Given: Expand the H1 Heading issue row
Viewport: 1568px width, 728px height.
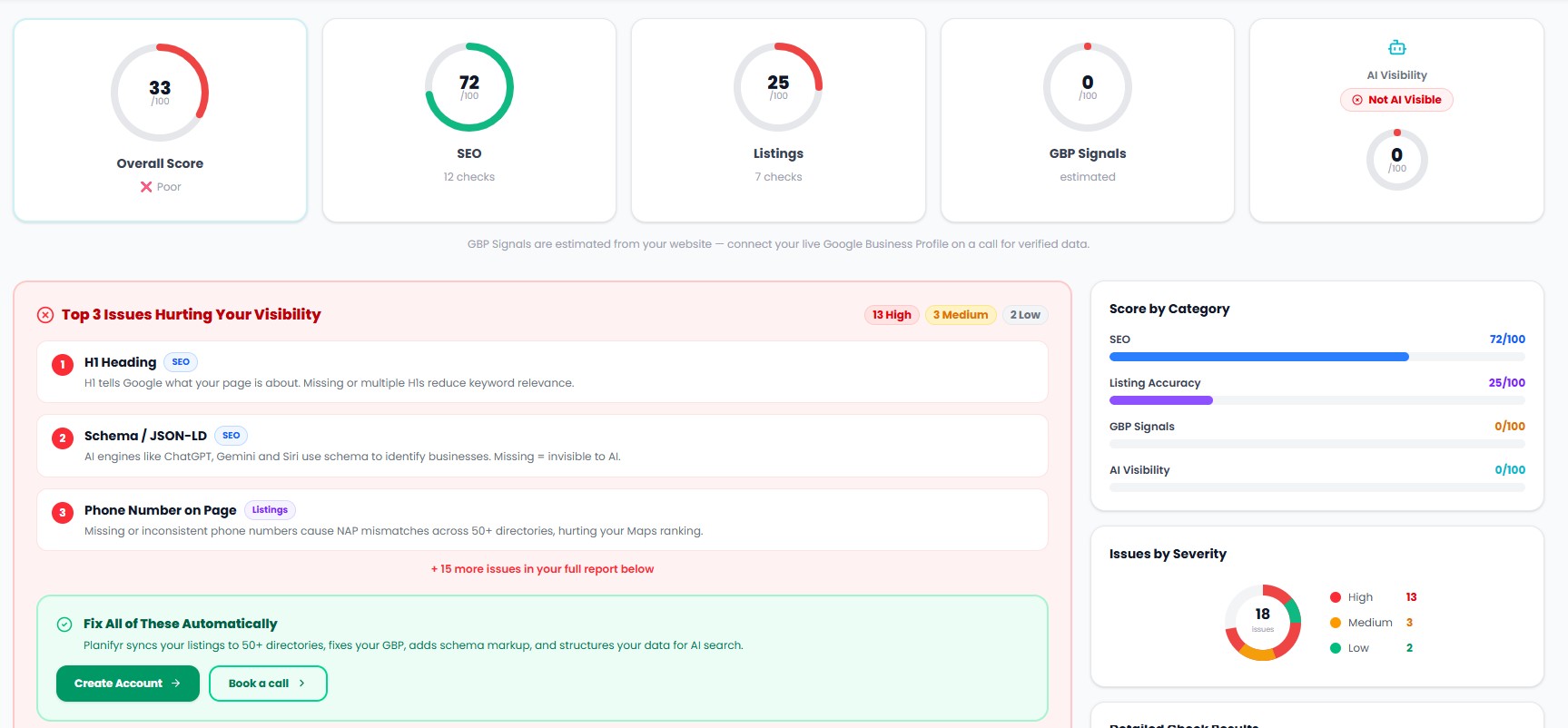Looking at the screenshot, I should pos(542,372).
